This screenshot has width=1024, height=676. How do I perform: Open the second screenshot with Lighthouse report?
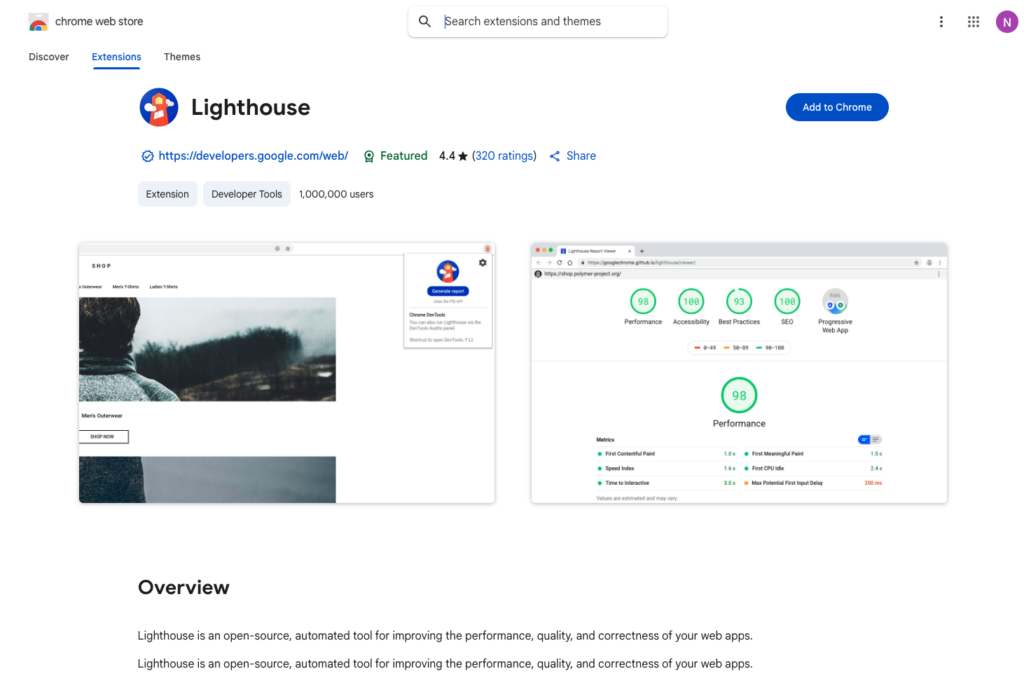[x=739, y=373]
